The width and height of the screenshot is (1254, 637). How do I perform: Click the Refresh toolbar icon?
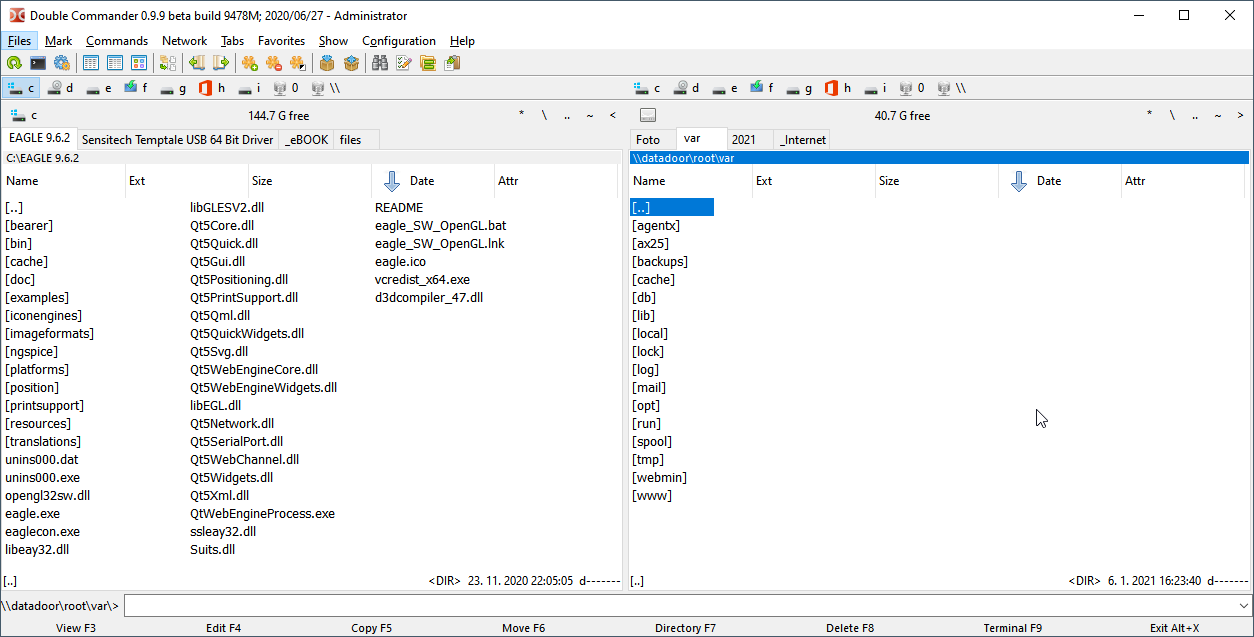pos(14,63)
